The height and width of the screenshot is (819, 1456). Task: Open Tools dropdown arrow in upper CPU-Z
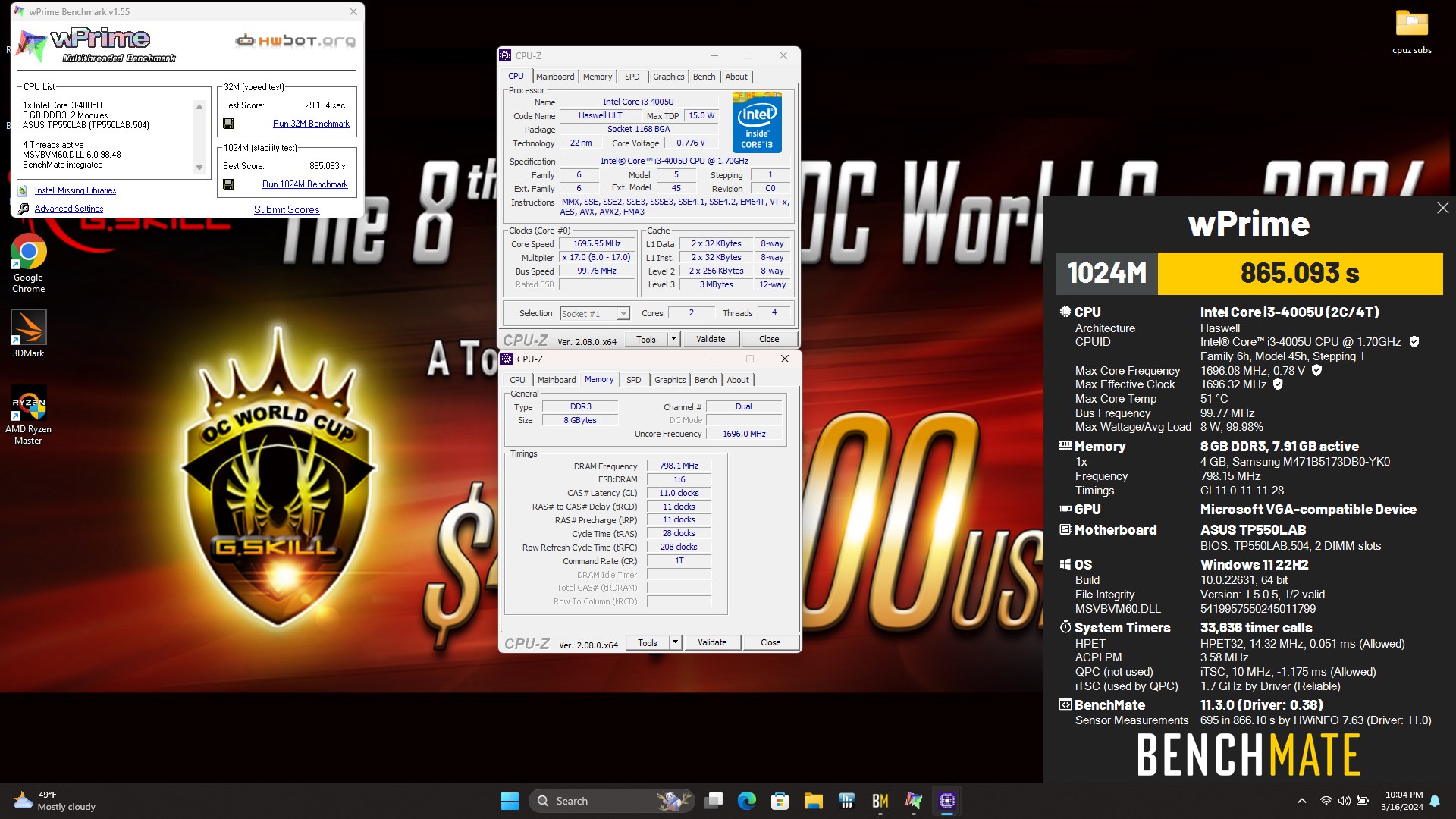(673, 339)
